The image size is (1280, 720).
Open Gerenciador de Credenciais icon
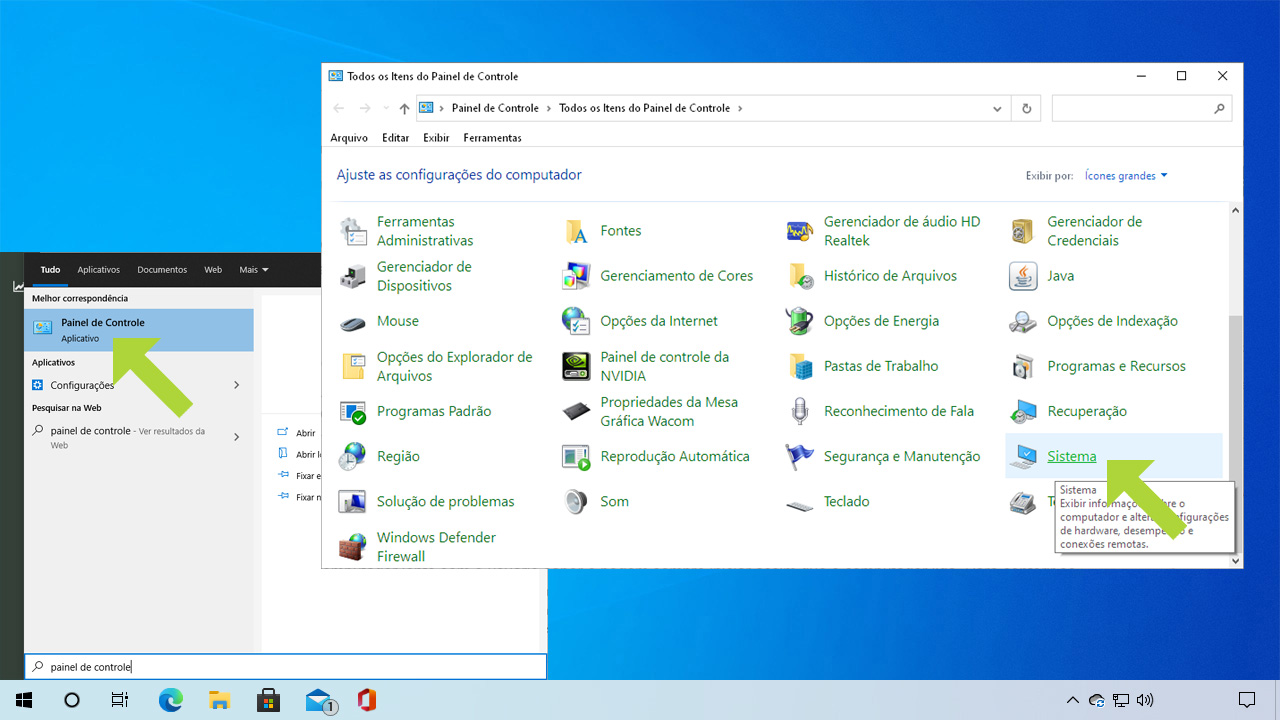click(x=1023, y=231)
